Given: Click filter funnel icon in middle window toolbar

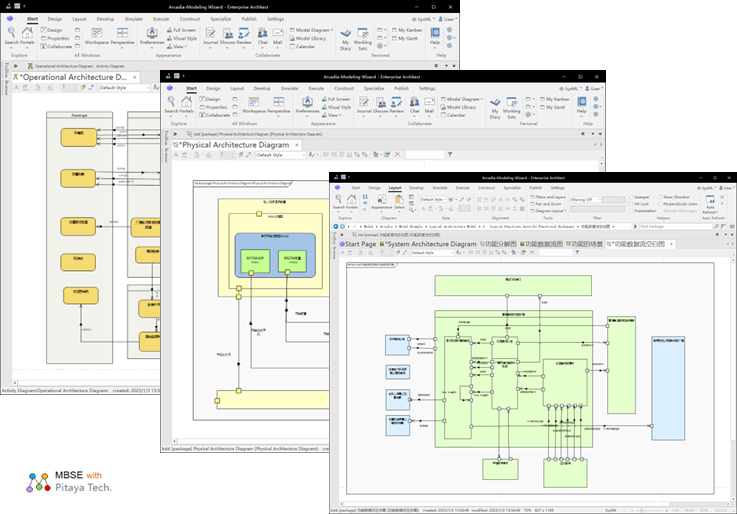Looking at the screenshot, I should click(450, 155).
